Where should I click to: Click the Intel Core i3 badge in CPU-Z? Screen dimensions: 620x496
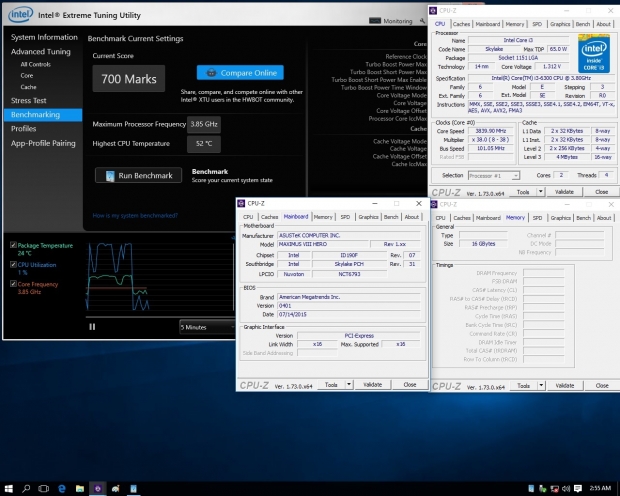coord(594,53)
